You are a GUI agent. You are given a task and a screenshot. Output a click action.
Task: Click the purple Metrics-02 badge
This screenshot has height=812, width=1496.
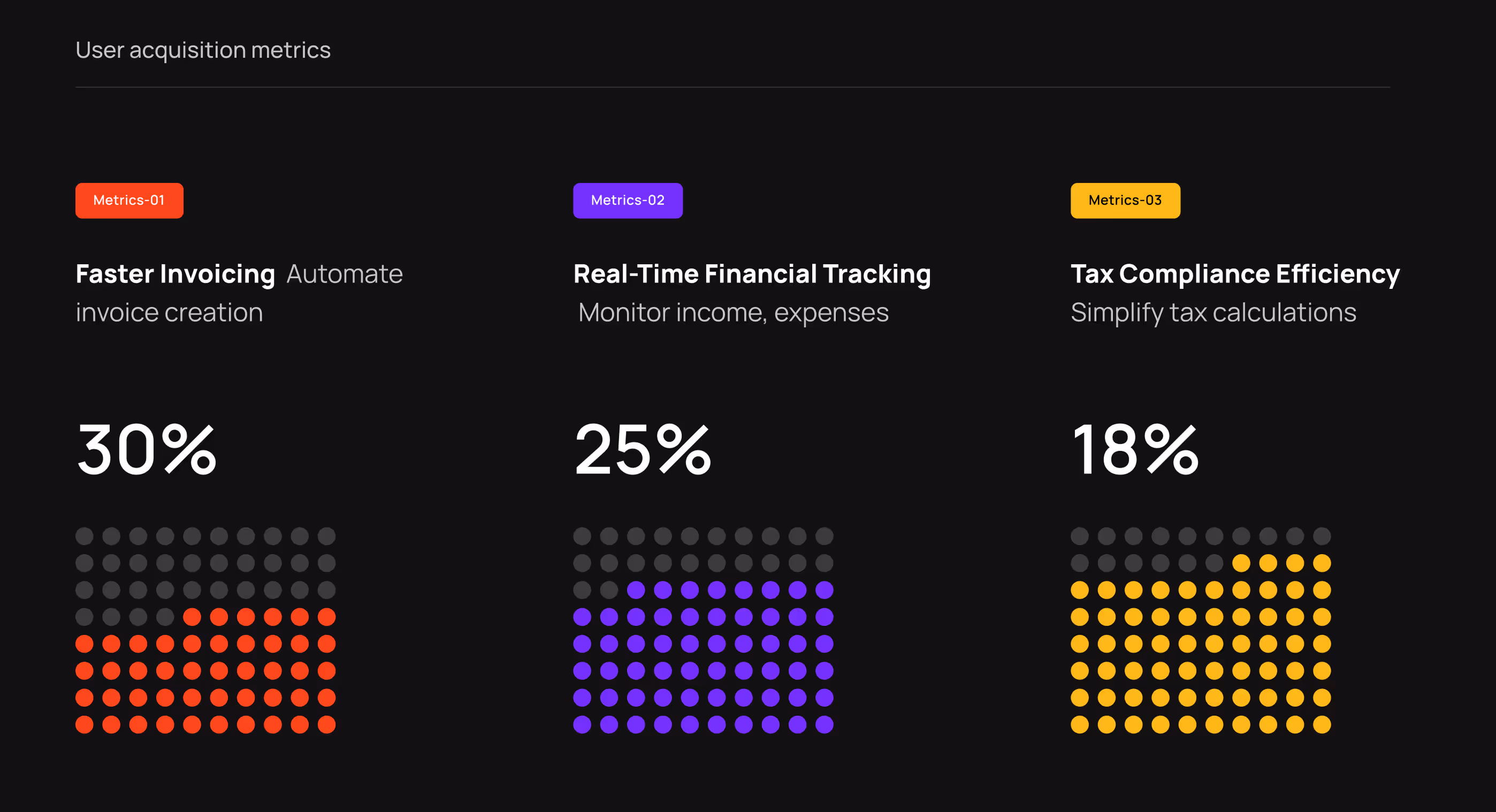coord(627,200)
